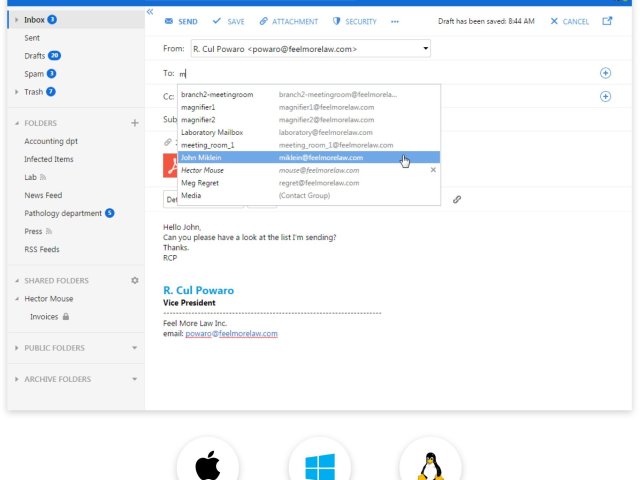Open the Accounting dpt folder
Screen dimensions: 640x480
click(51, 141)
